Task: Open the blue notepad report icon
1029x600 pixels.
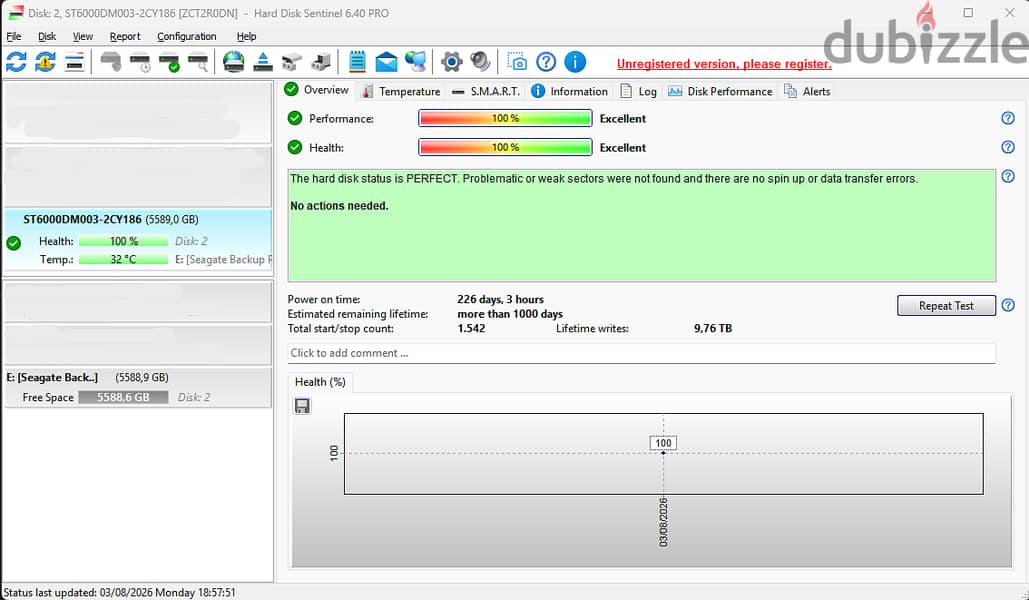Action: coord(357,62)
